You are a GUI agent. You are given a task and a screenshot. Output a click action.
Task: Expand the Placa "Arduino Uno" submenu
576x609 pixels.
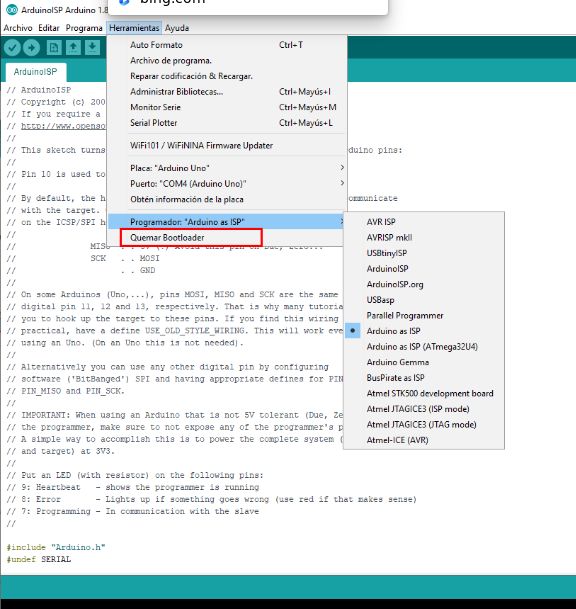pyautogui.click(x=226, y=168)
